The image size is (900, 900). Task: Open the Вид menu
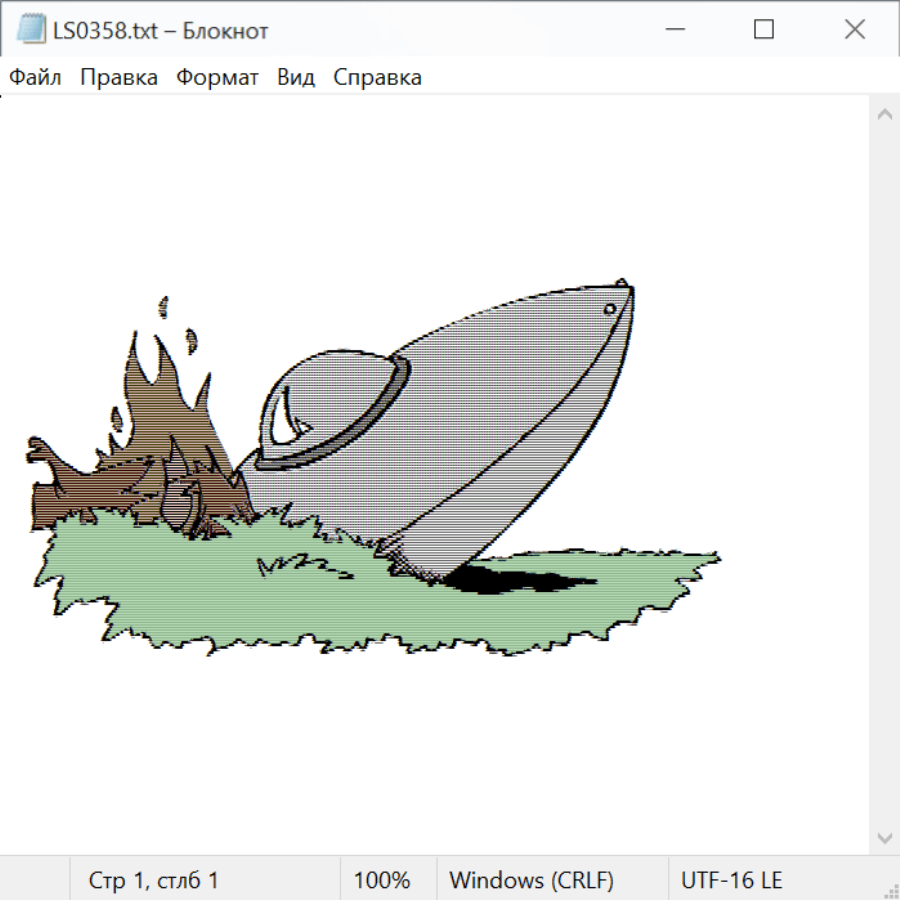point(296,78)
